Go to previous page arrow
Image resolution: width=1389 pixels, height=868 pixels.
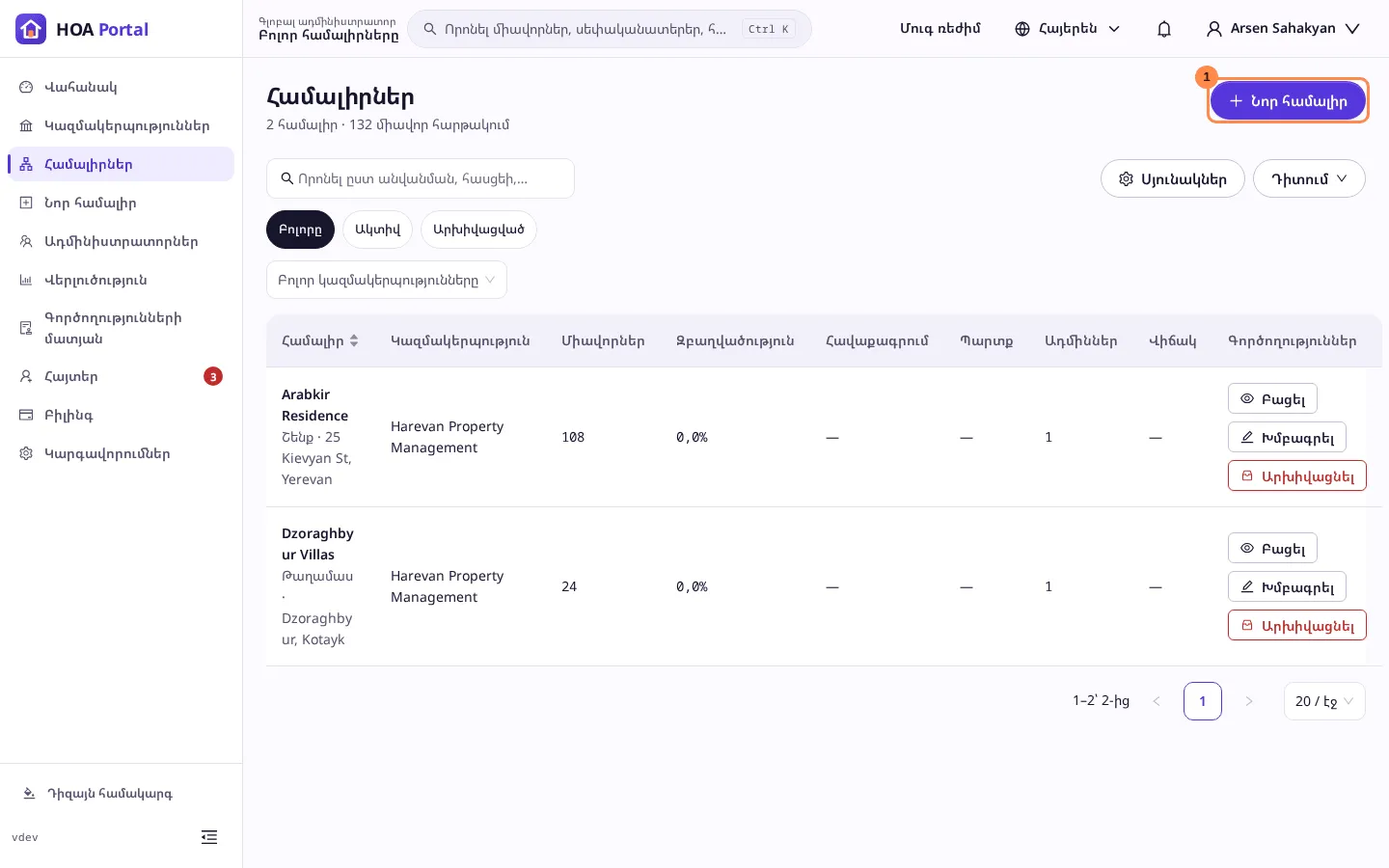point(1157,701)
